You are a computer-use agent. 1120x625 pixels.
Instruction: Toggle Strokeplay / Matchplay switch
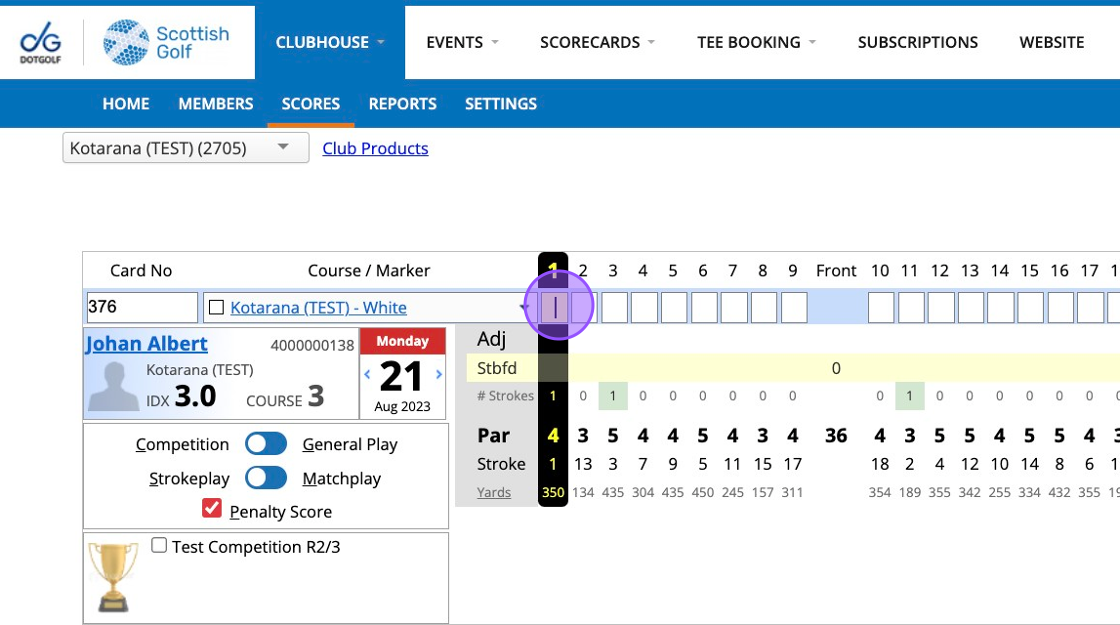point(266,478)
